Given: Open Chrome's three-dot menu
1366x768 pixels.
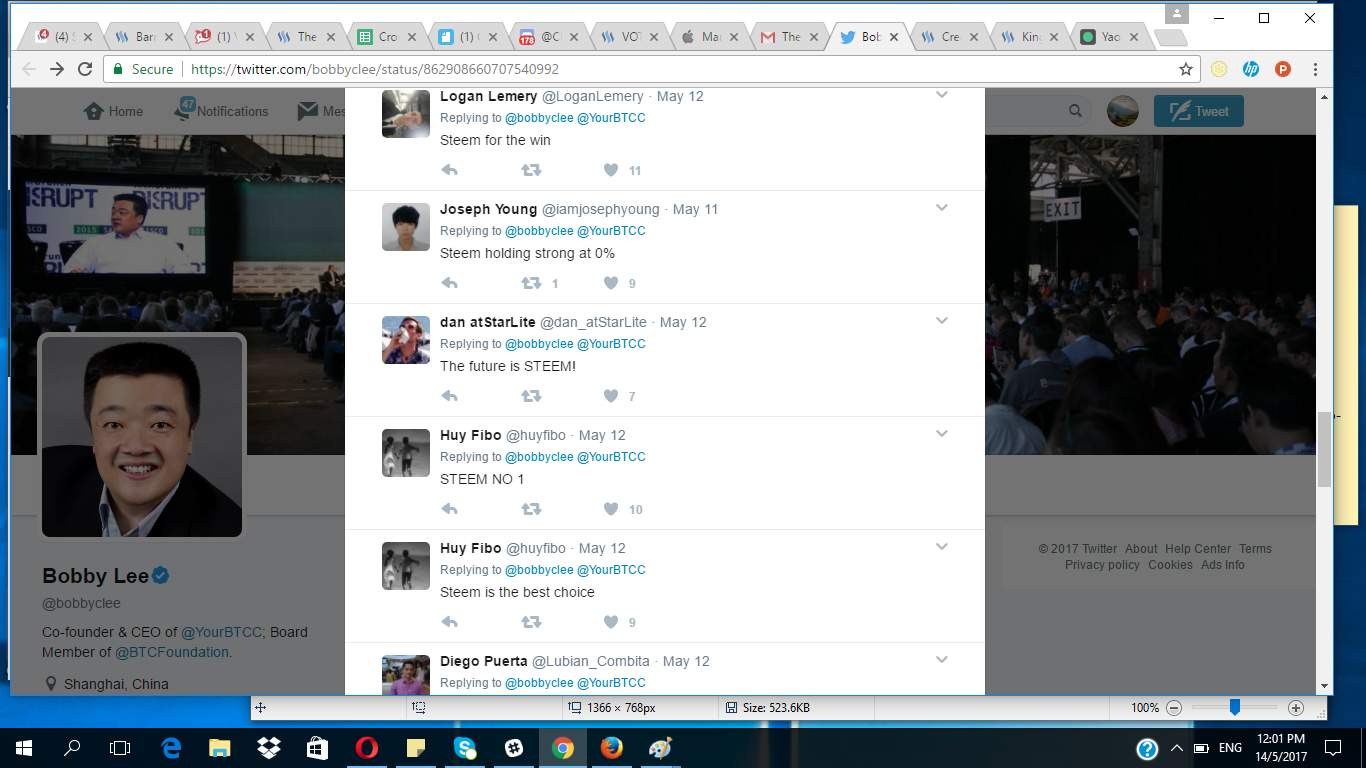Looking at the screenshot, I should tap(1315, 69).
